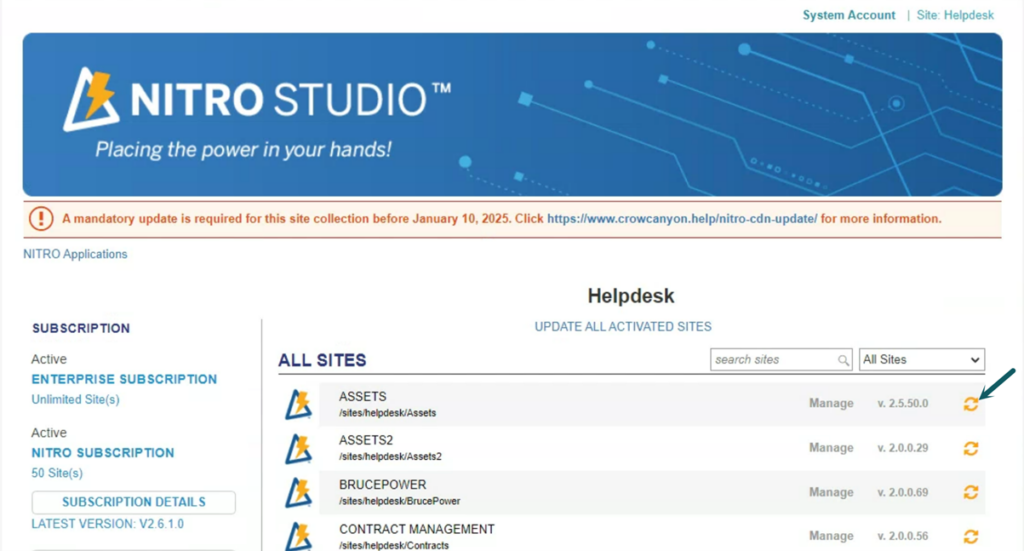Select the CONTRACT MANAGEMENT site name
Viewport: 1024px width, 551px height.
[417, 529]
